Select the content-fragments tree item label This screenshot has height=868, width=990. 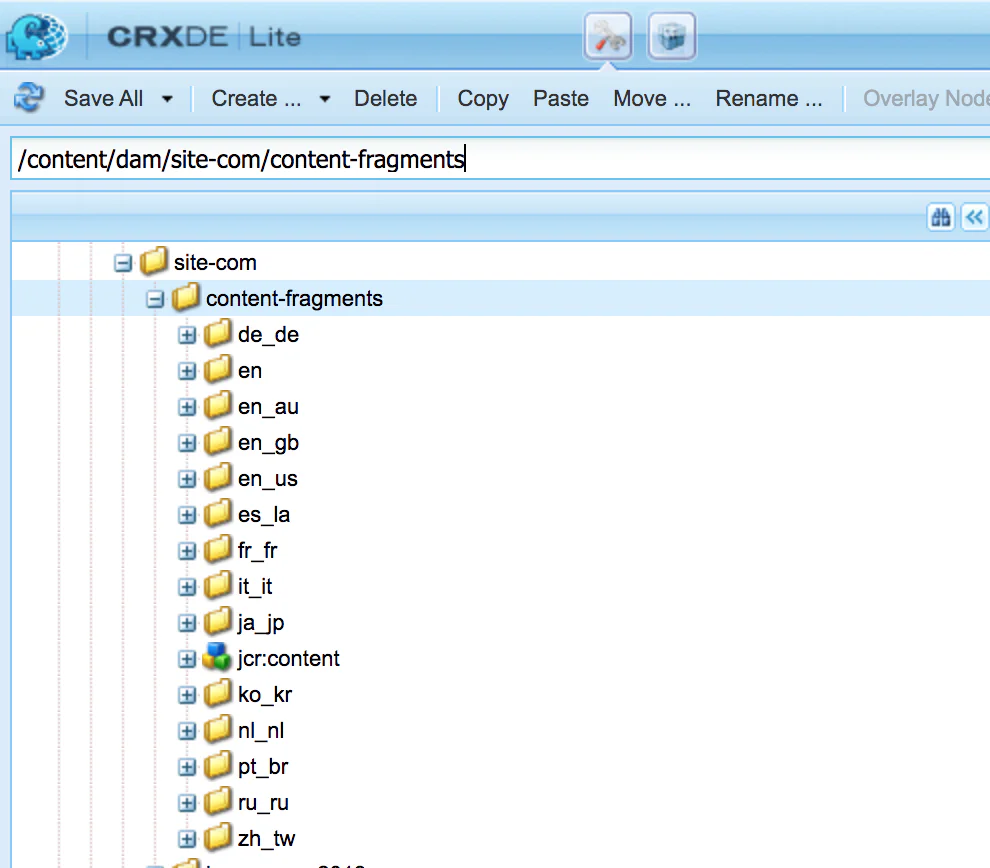(294, 299)
